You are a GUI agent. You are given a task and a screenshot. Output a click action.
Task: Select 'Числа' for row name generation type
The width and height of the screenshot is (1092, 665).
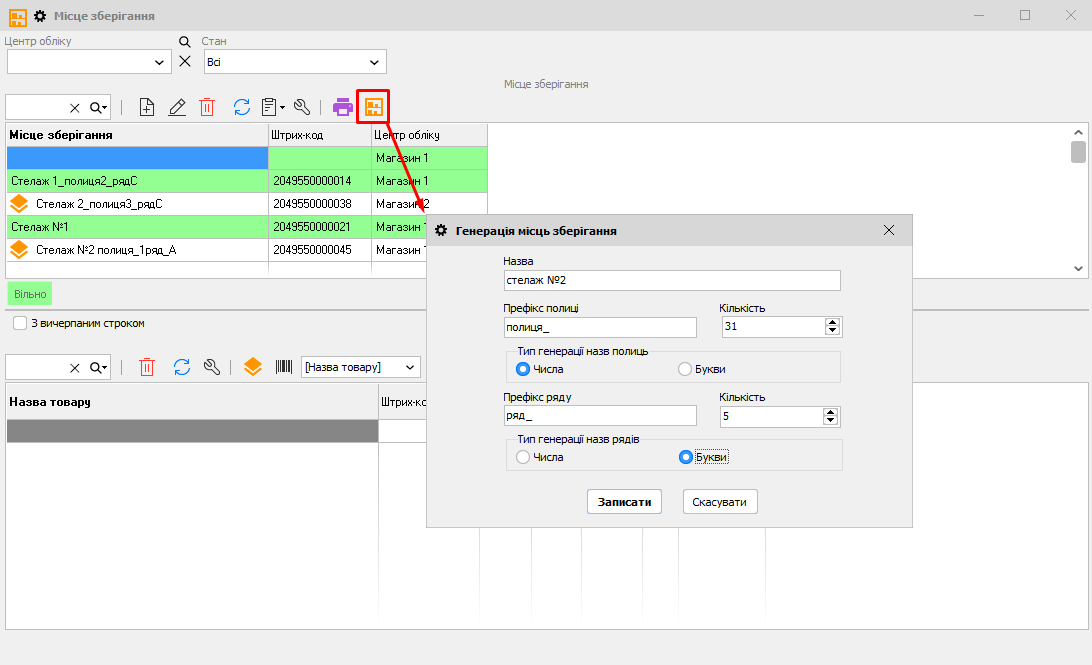click(x=523, y=457)
